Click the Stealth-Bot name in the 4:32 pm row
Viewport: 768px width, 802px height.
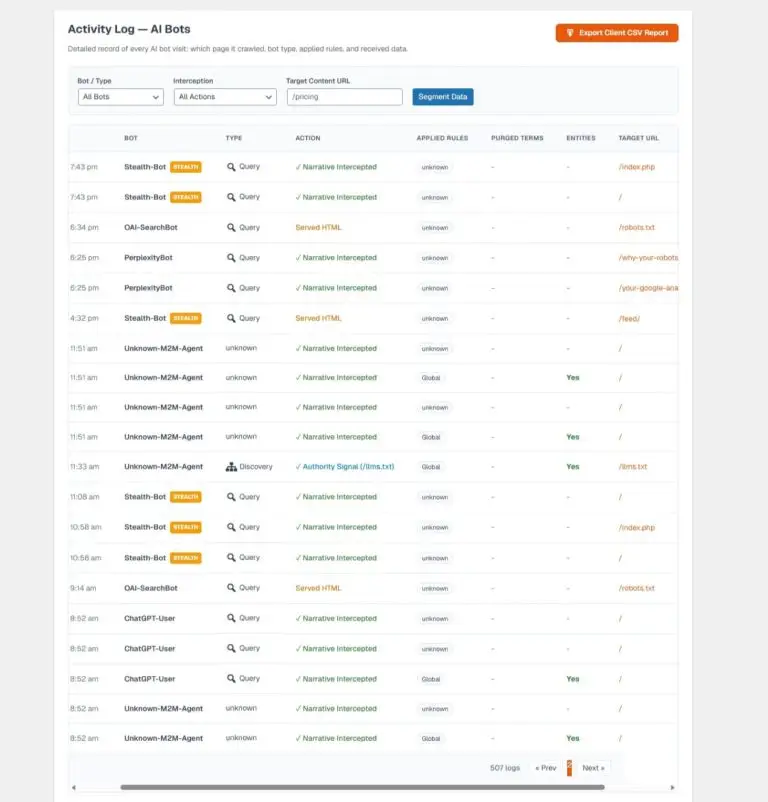[x=145, y=318]
